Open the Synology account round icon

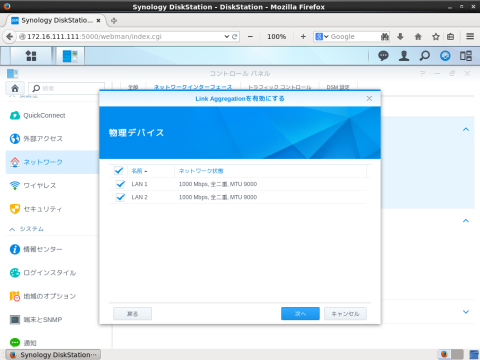[445, 56]
